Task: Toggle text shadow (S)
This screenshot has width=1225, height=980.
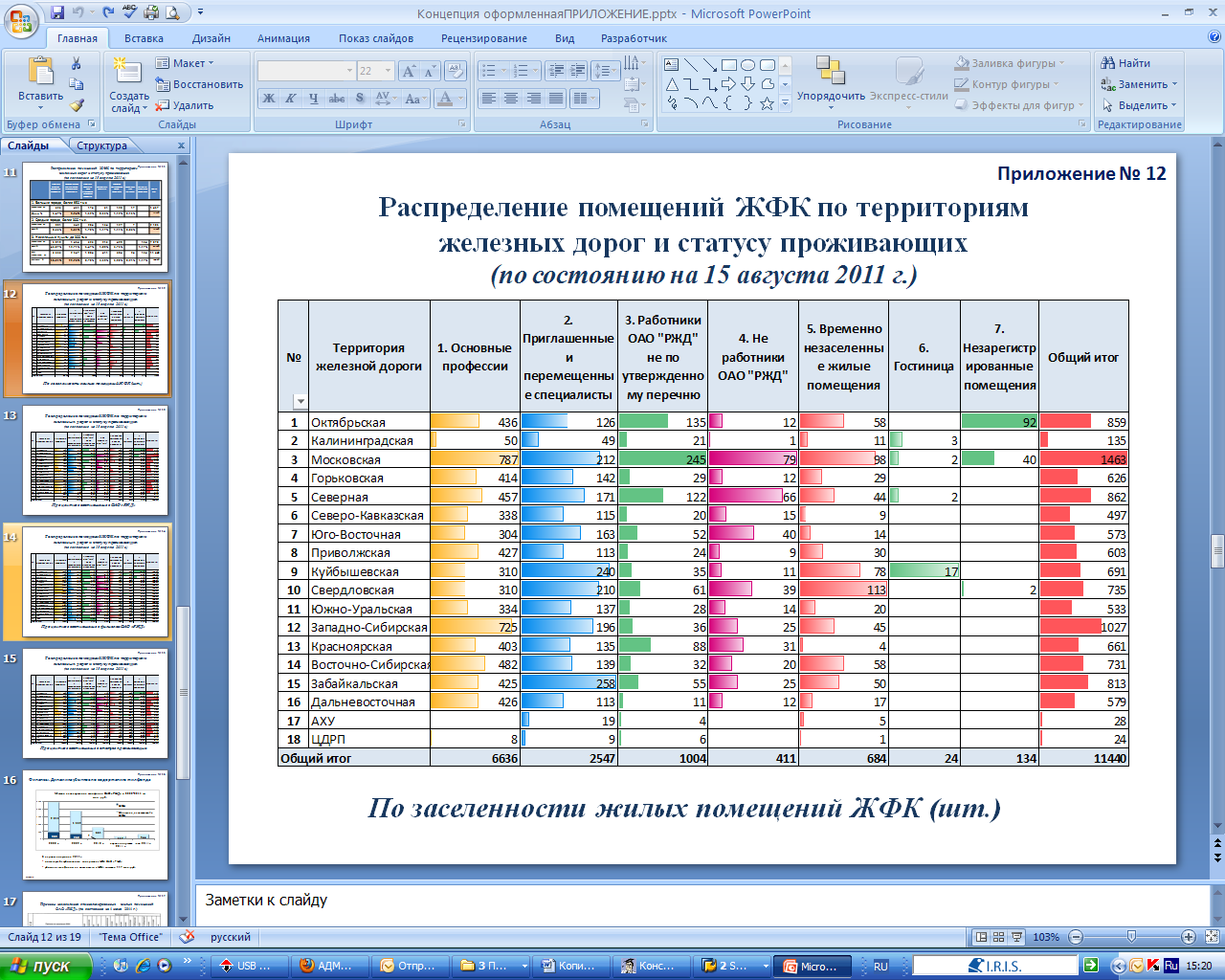Action: point(360,98)
